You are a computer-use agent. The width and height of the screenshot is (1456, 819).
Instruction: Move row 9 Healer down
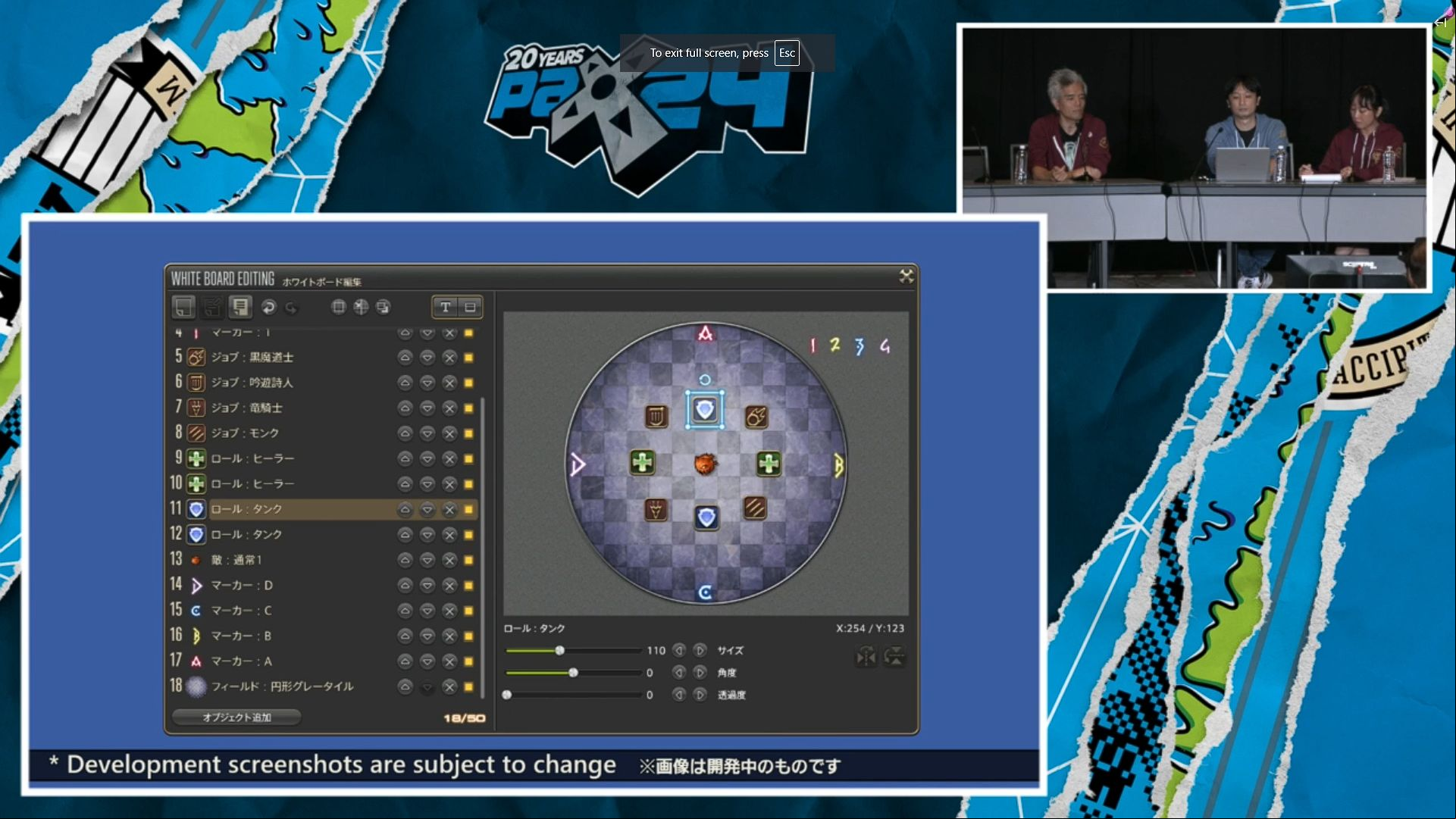tap(427, 458)
